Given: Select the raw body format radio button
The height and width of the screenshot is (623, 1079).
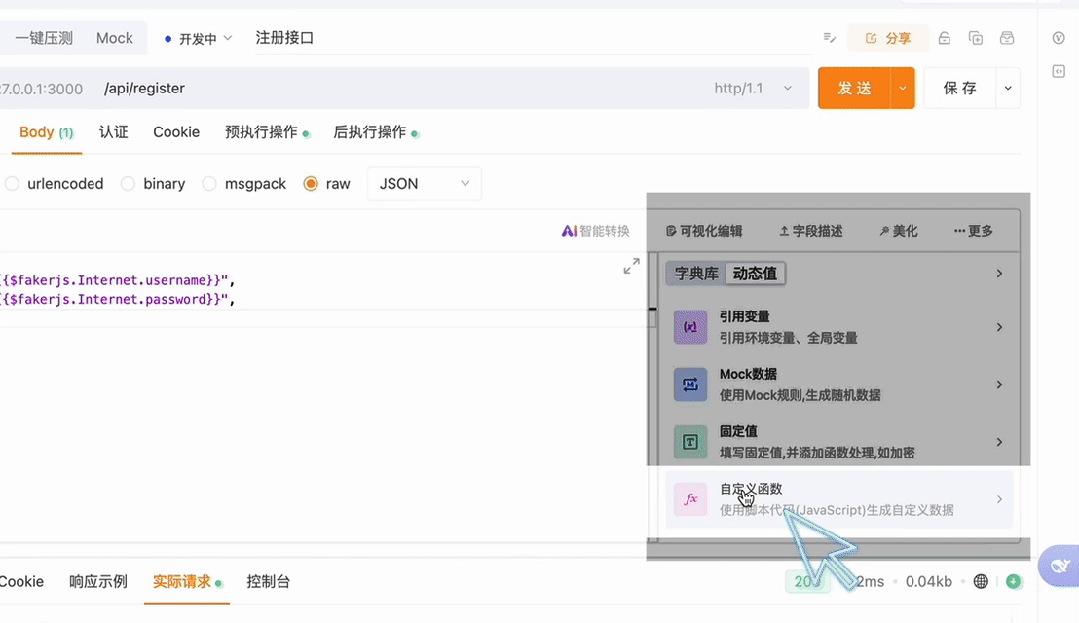Looking at the screenshot, I should point(309,183).
